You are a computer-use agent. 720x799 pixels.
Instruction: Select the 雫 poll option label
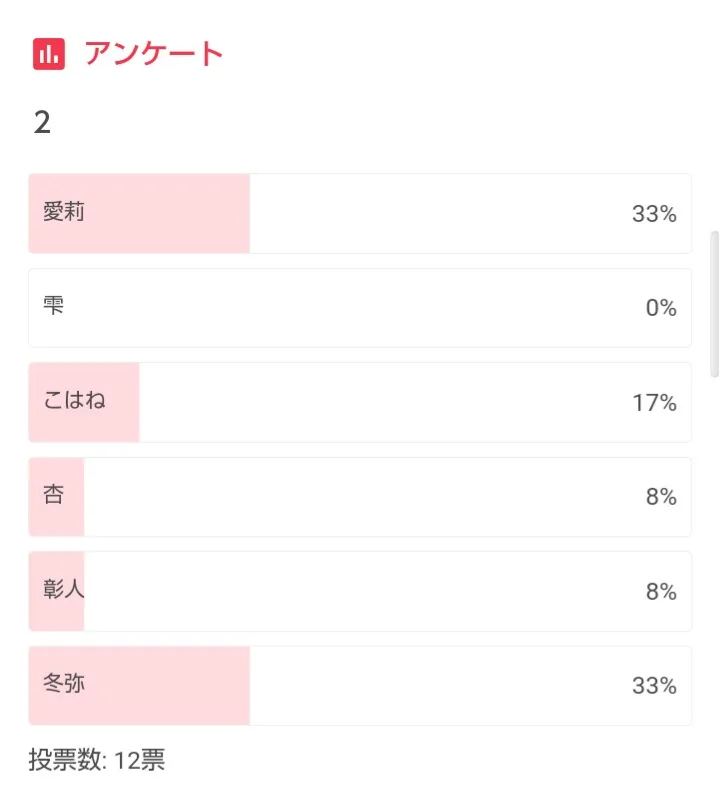[x=54, y=306]
